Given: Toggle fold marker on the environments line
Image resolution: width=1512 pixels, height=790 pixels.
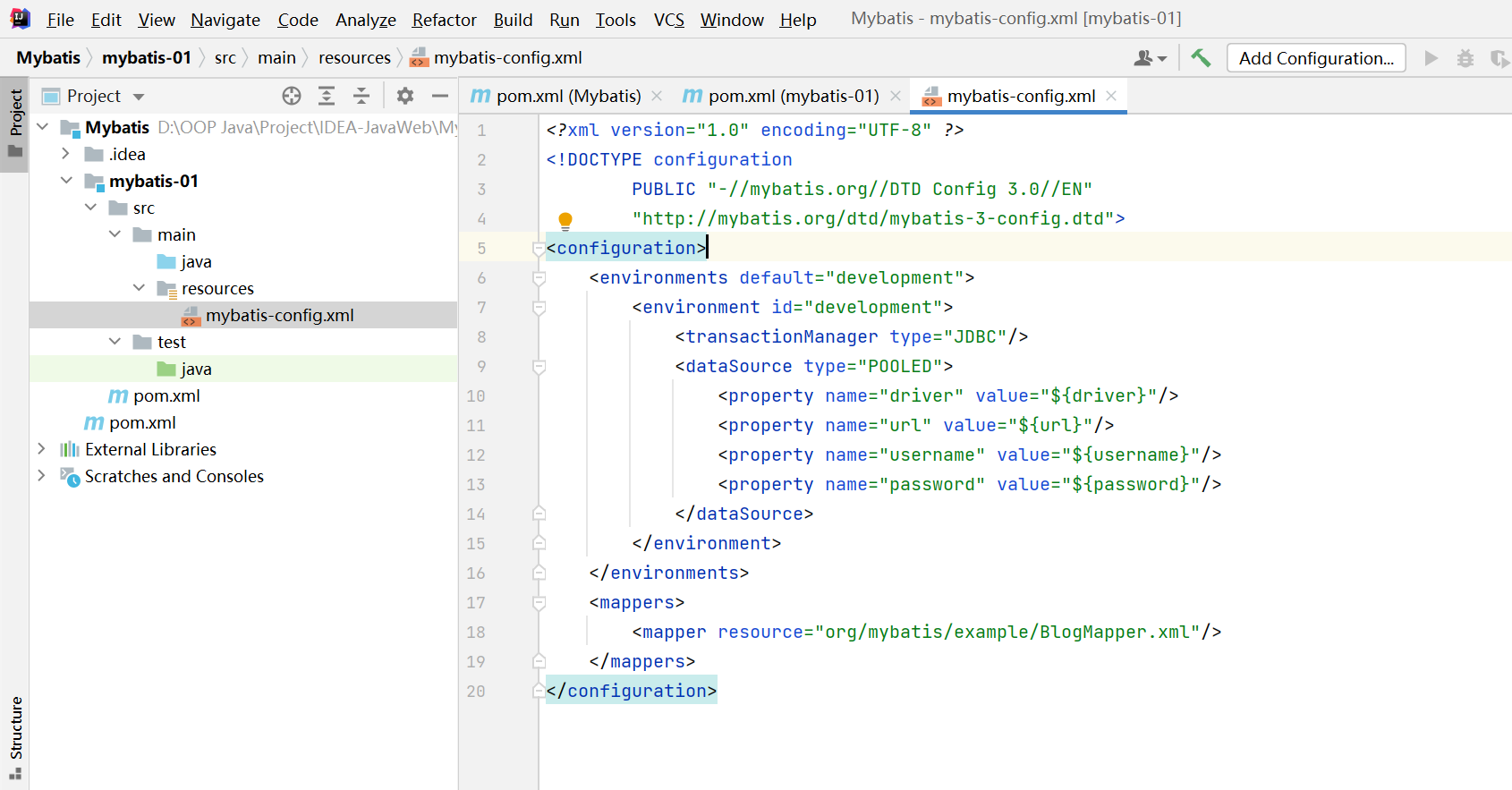Looking at the screenshot, I should 539,278.
